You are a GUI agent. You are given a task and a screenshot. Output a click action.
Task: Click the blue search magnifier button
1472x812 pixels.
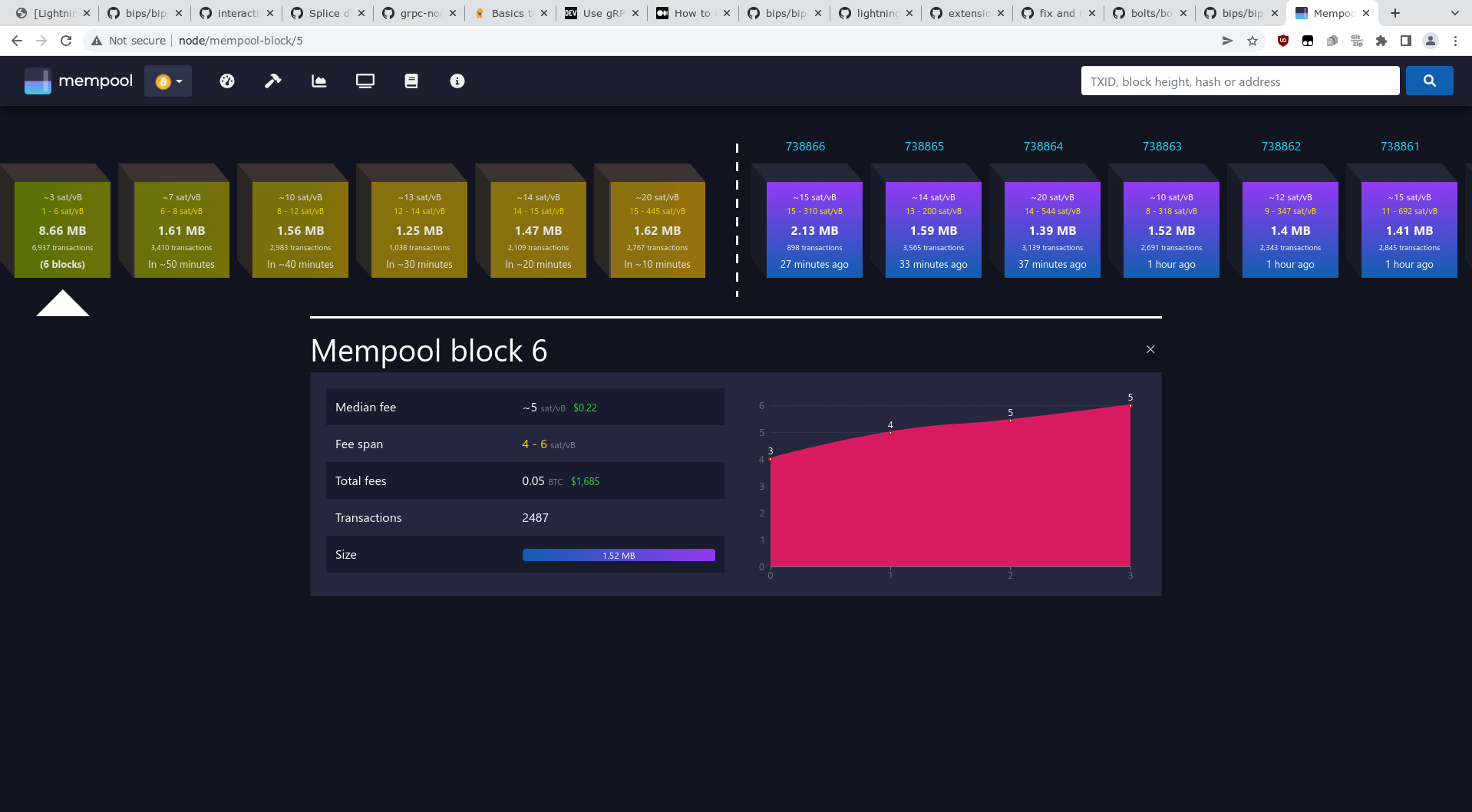pos(1429,81)
